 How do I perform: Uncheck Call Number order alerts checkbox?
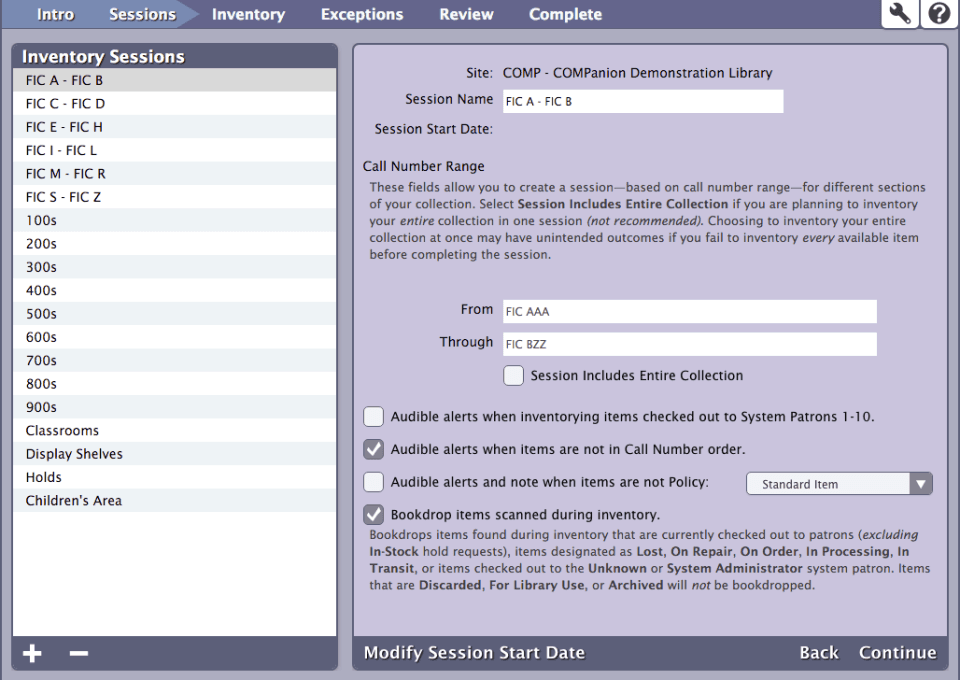[x=373, y=450]
